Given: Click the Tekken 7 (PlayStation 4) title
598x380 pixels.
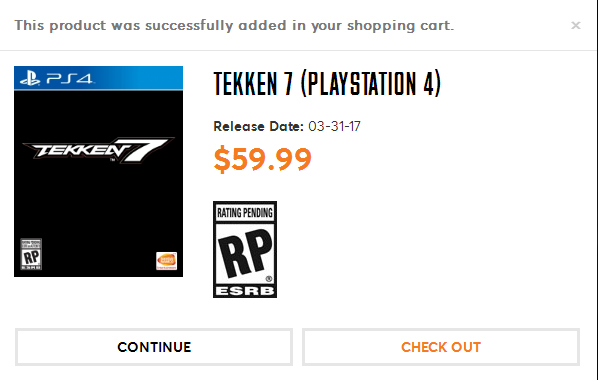Looking at the screenshot, I should (x=327, y=84).
